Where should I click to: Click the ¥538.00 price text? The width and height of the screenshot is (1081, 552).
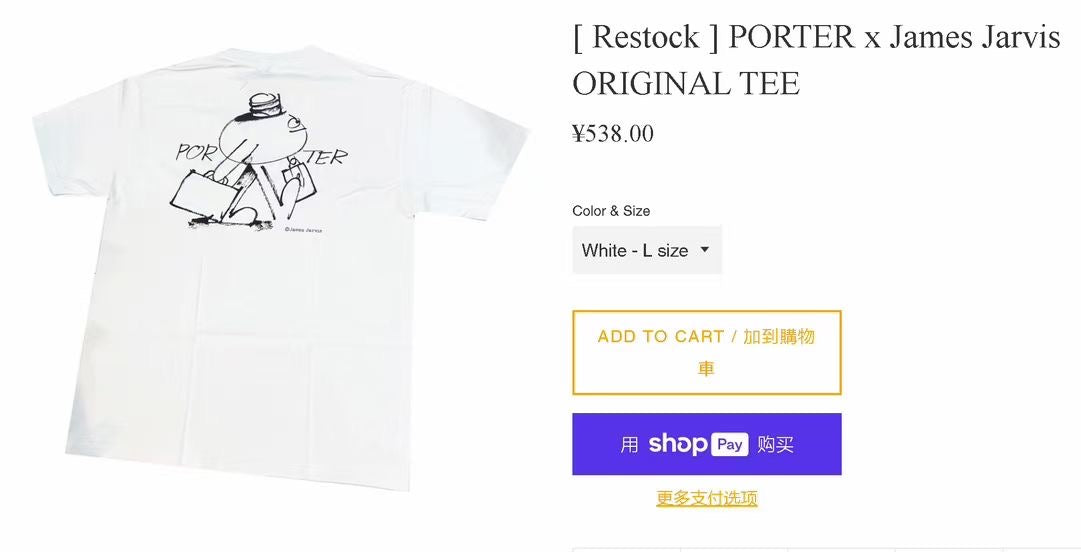(x=613, y=133)
